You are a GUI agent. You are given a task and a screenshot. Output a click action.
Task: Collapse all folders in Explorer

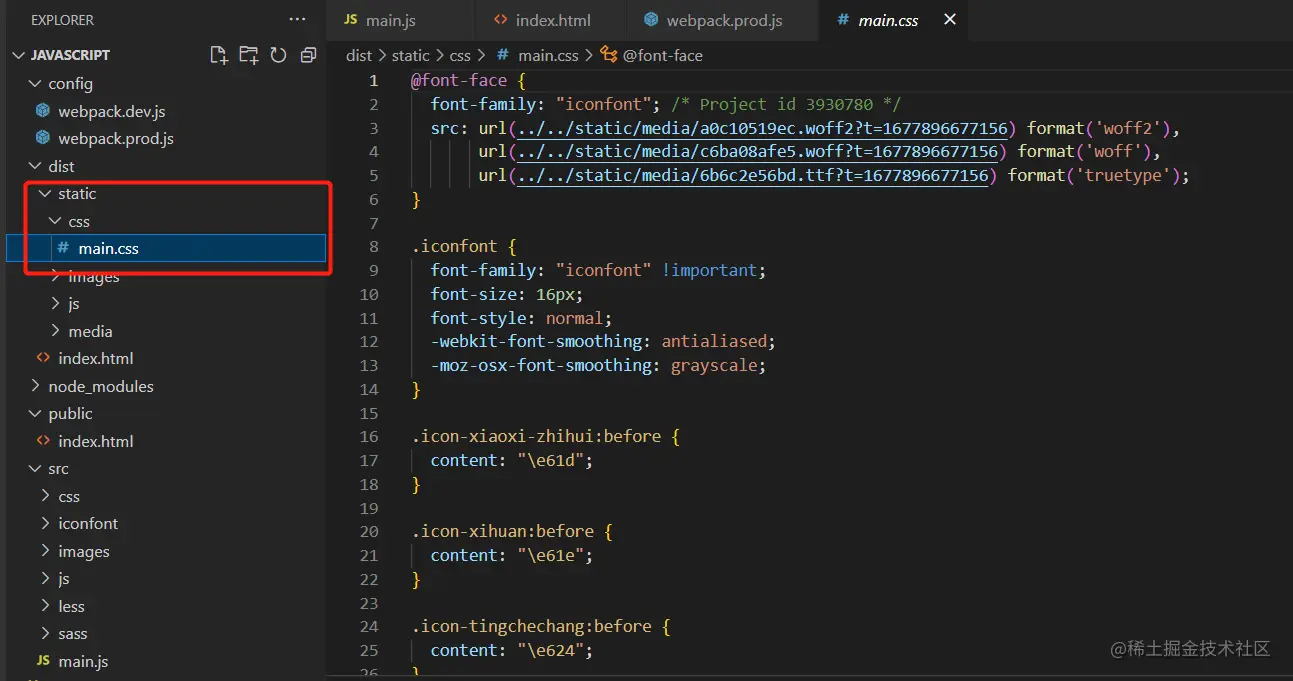pos(308,55)
